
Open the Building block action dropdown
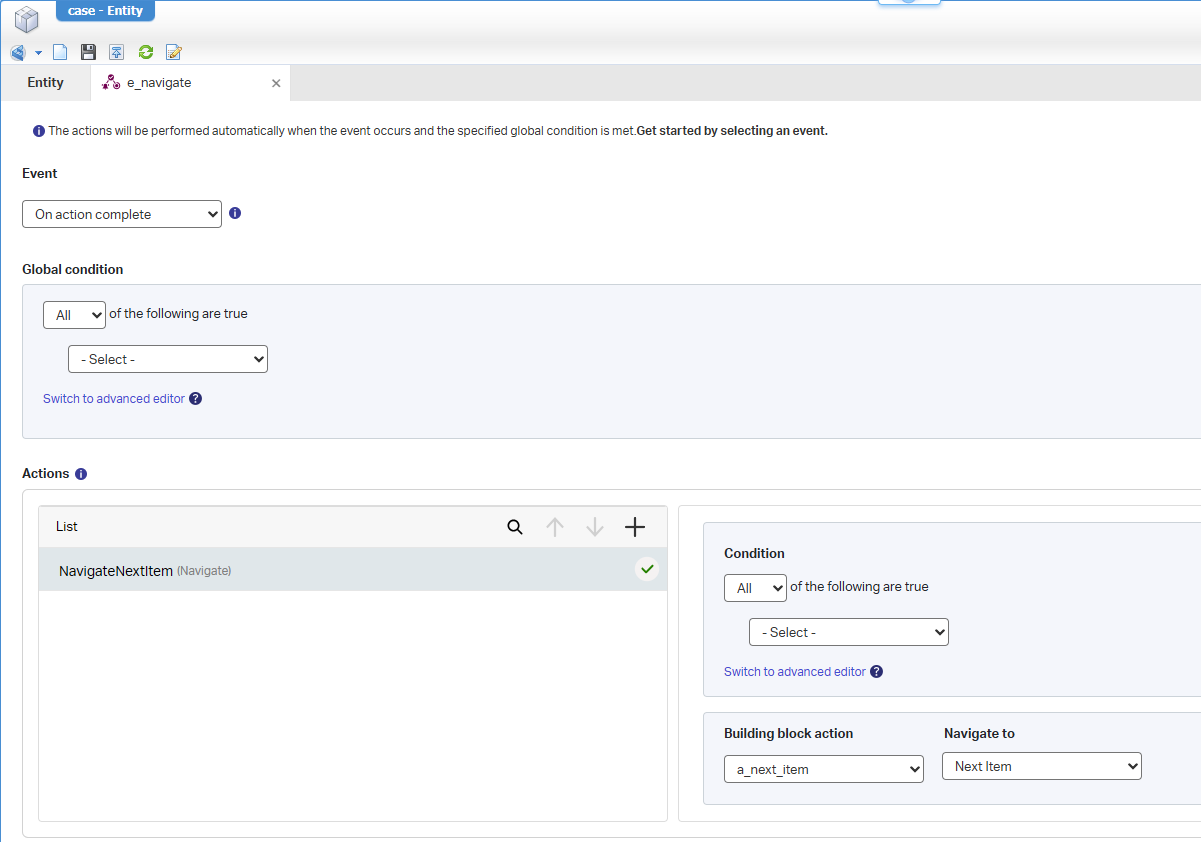[823, 769]
